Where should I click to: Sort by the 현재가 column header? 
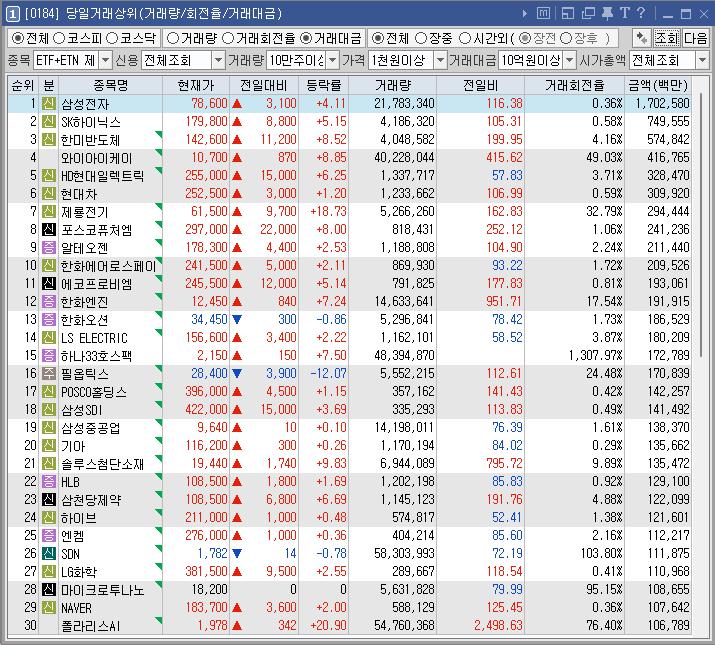pos(196,85)
